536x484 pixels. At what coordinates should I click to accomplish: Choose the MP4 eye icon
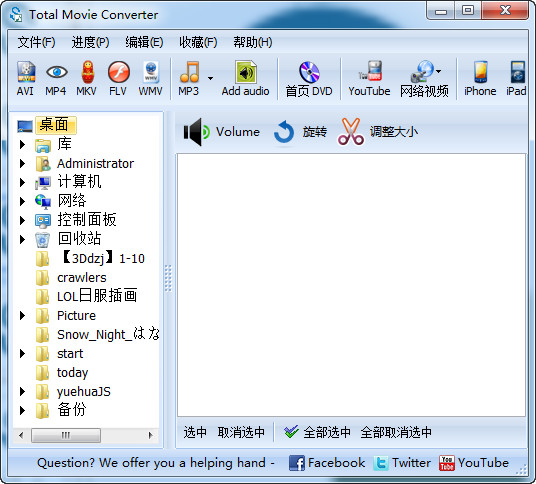(56, 72)
